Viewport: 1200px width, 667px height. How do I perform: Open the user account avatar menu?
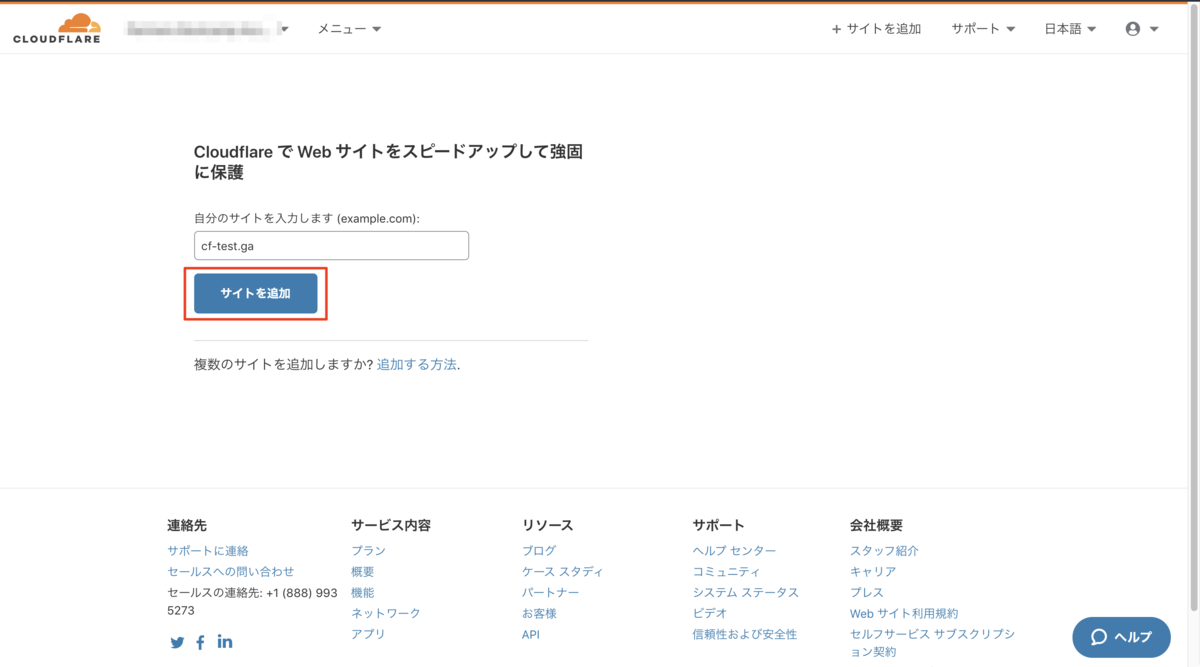pos(1142,29)
